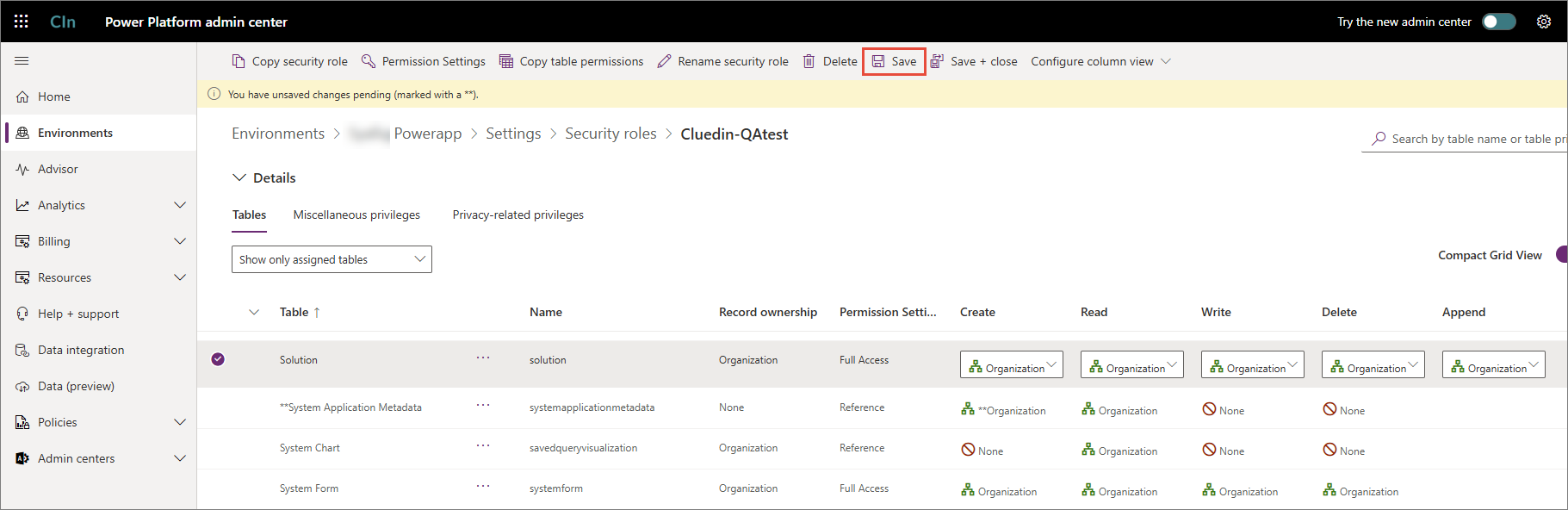Click the Record ownership column header
The height and width of the screenshot is (510, 1568).
[768, 312]
